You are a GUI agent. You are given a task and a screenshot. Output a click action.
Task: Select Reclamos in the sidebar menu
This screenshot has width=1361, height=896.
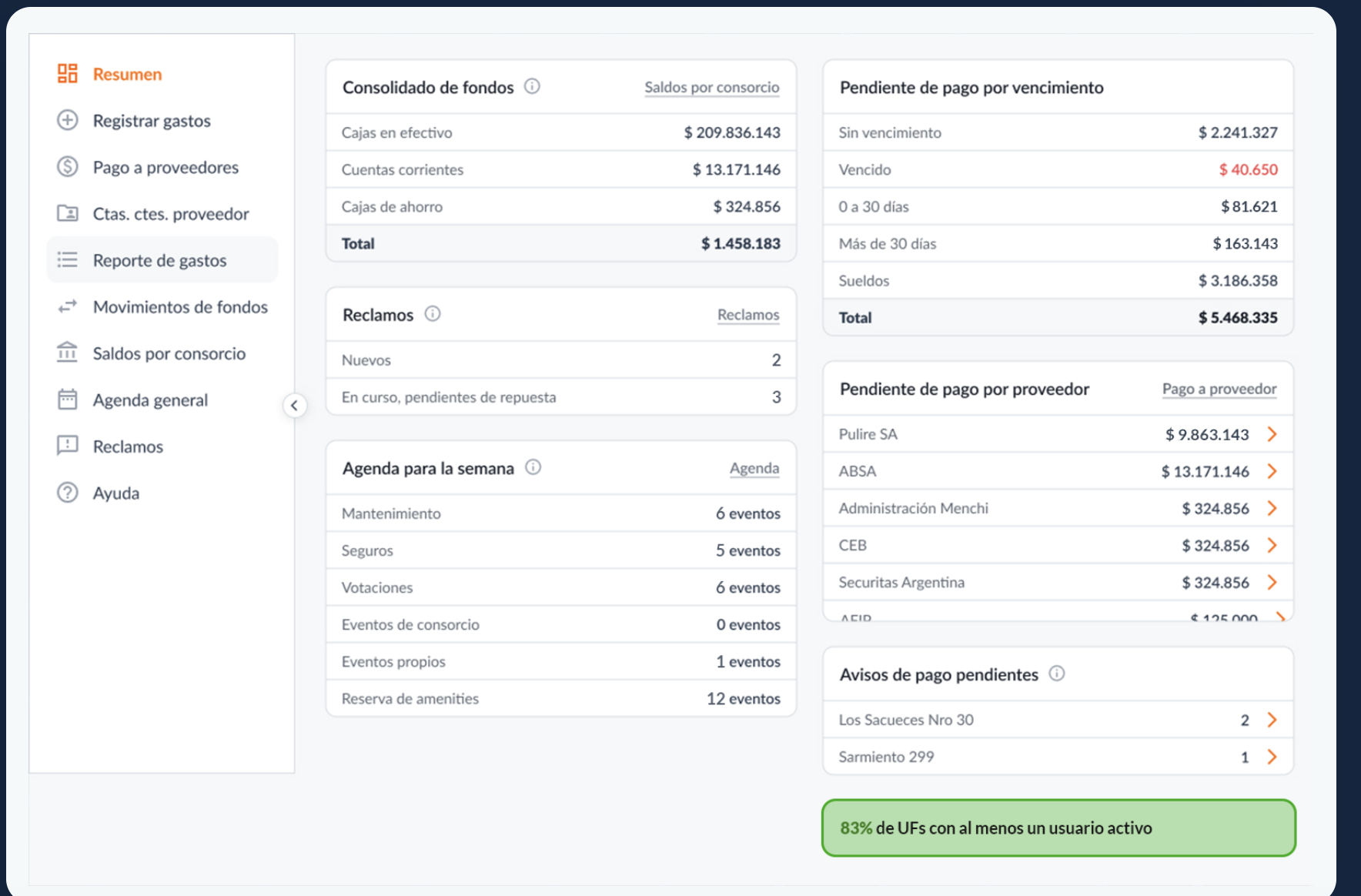128,446
